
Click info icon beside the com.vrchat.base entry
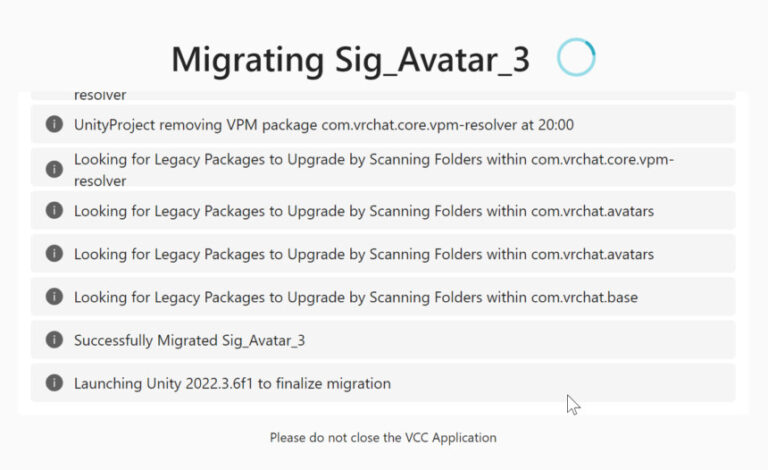(x=54, y=297)
